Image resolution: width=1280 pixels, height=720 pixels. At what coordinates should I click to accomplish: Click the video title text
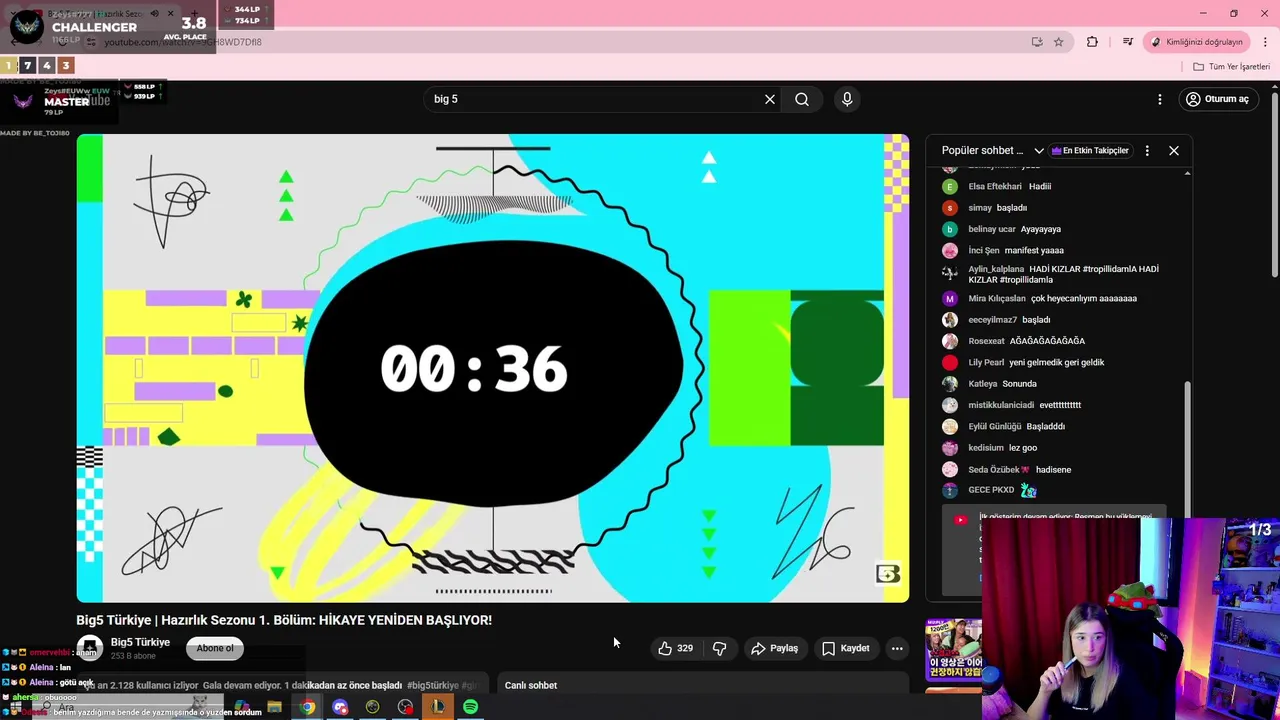coord(284,620)
